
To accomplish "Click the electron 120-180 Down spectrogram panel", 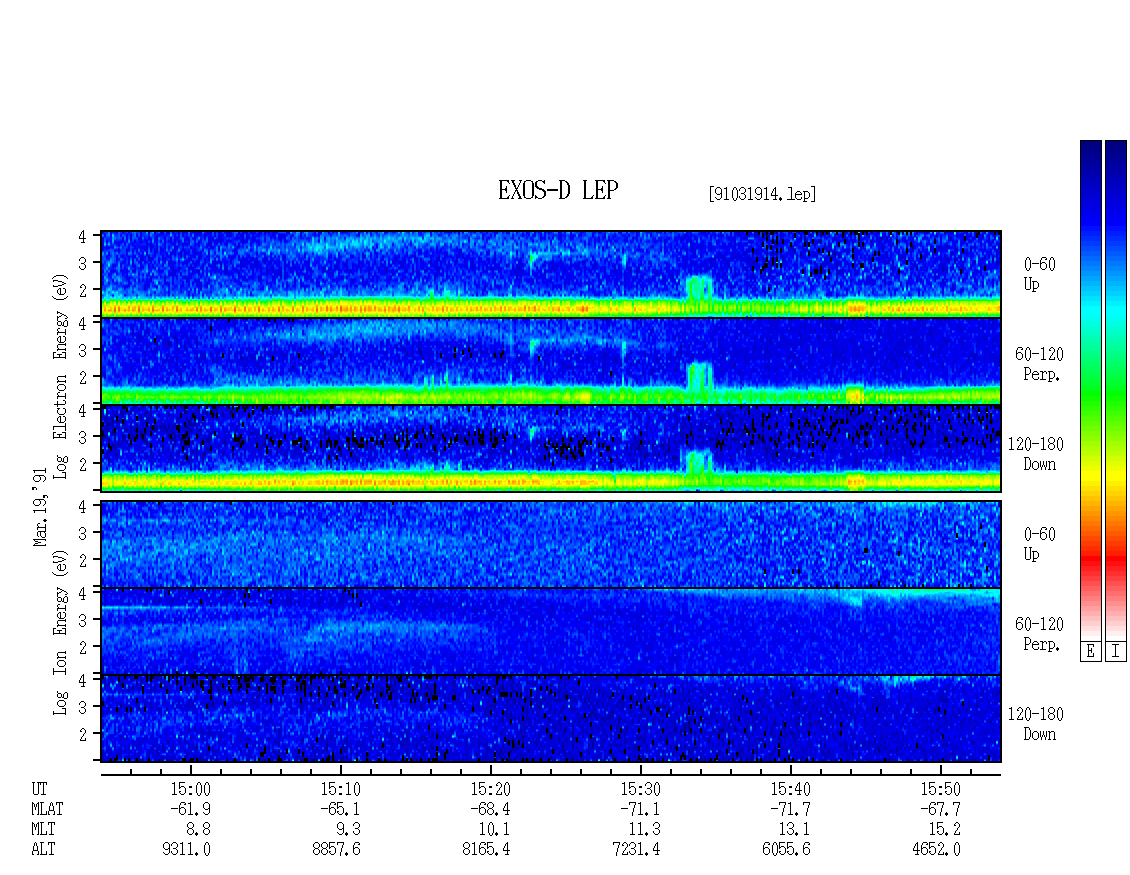I will pyautogui.click(x=551, y=448).
